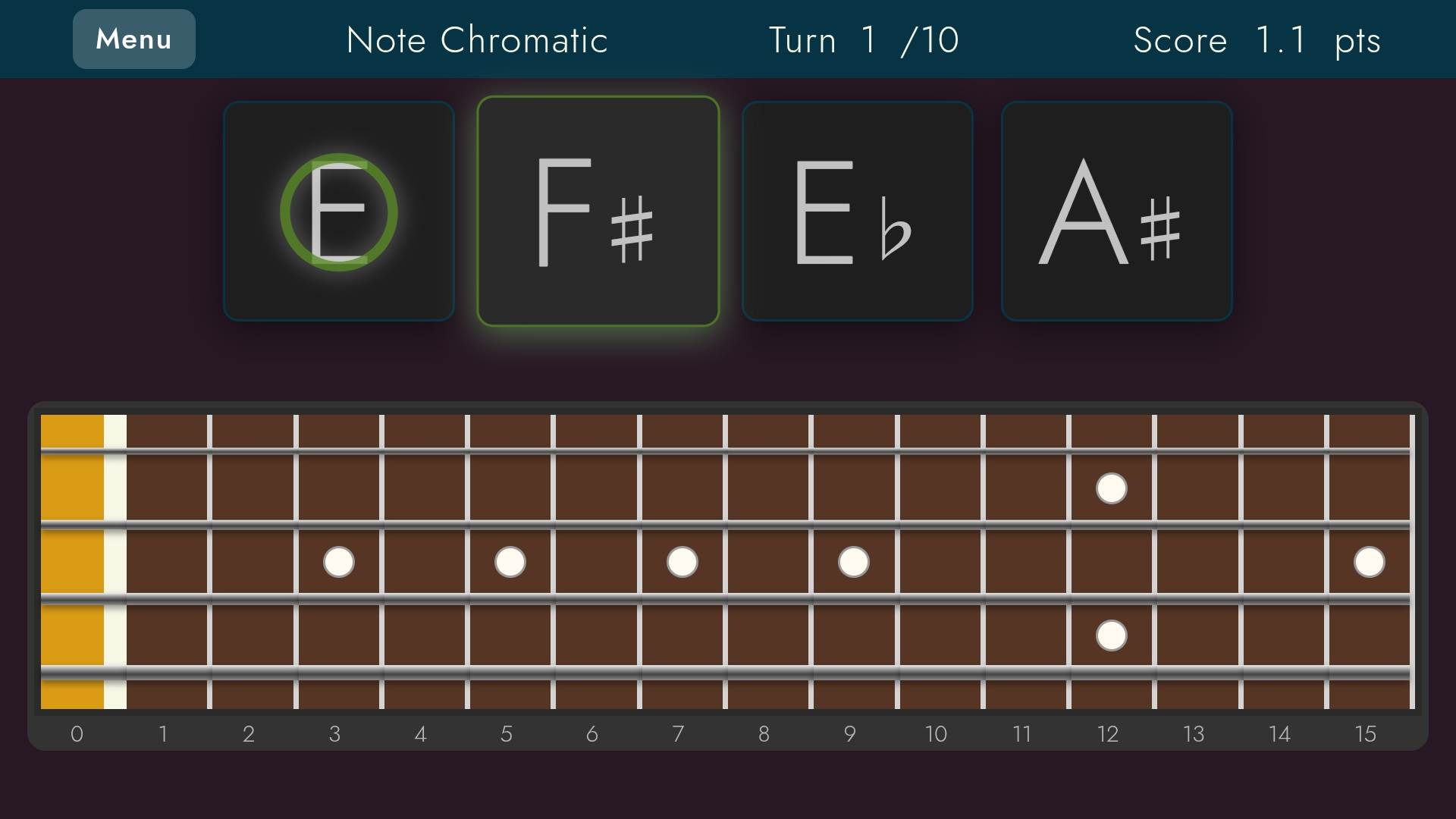The height and width of the screenshot is (819, 1456).
Task: Select the Eb note answer tile
Action: click(x=858, y=210)
